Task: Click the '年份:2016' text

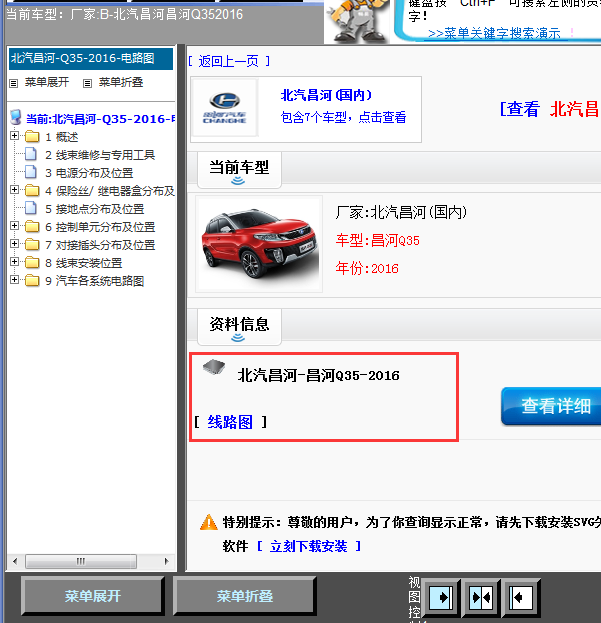Action: (x=367, y=268)
